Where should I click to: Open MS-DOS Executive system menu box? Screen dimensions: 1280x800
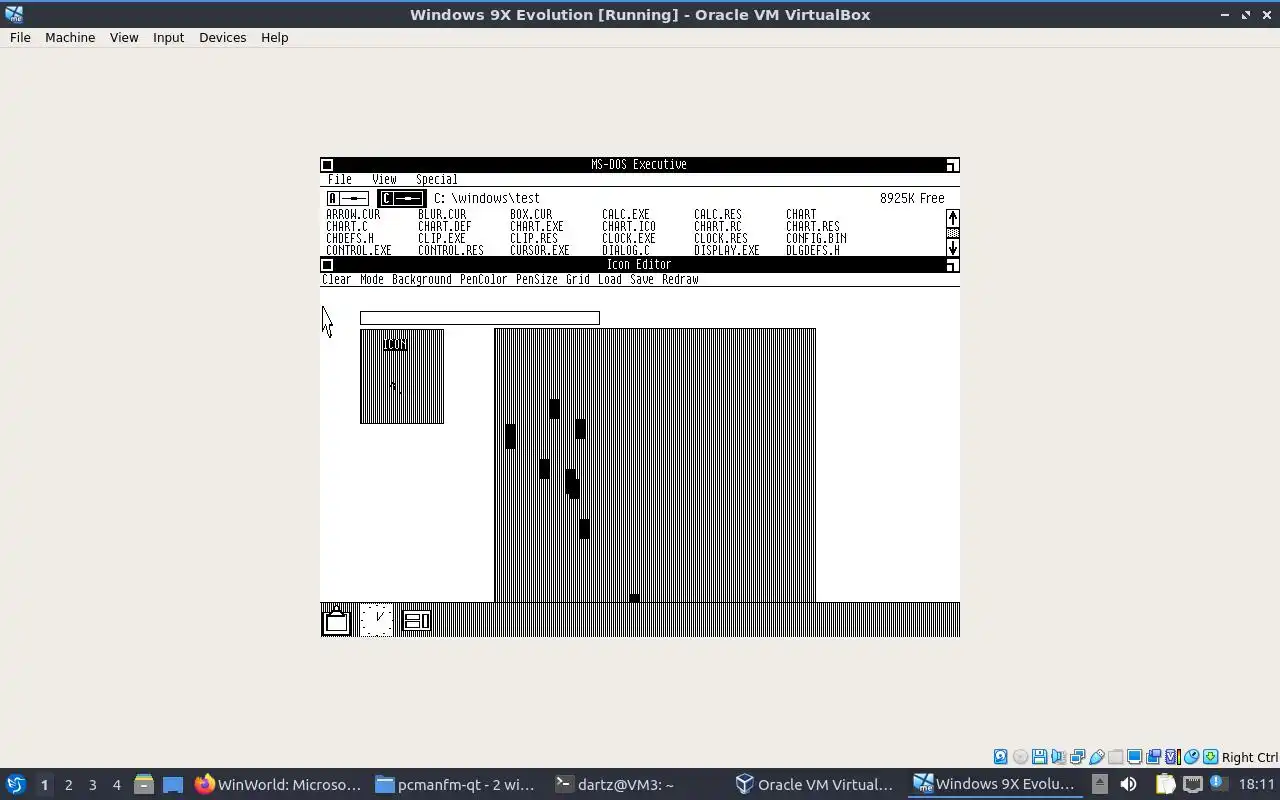(327, 165)
